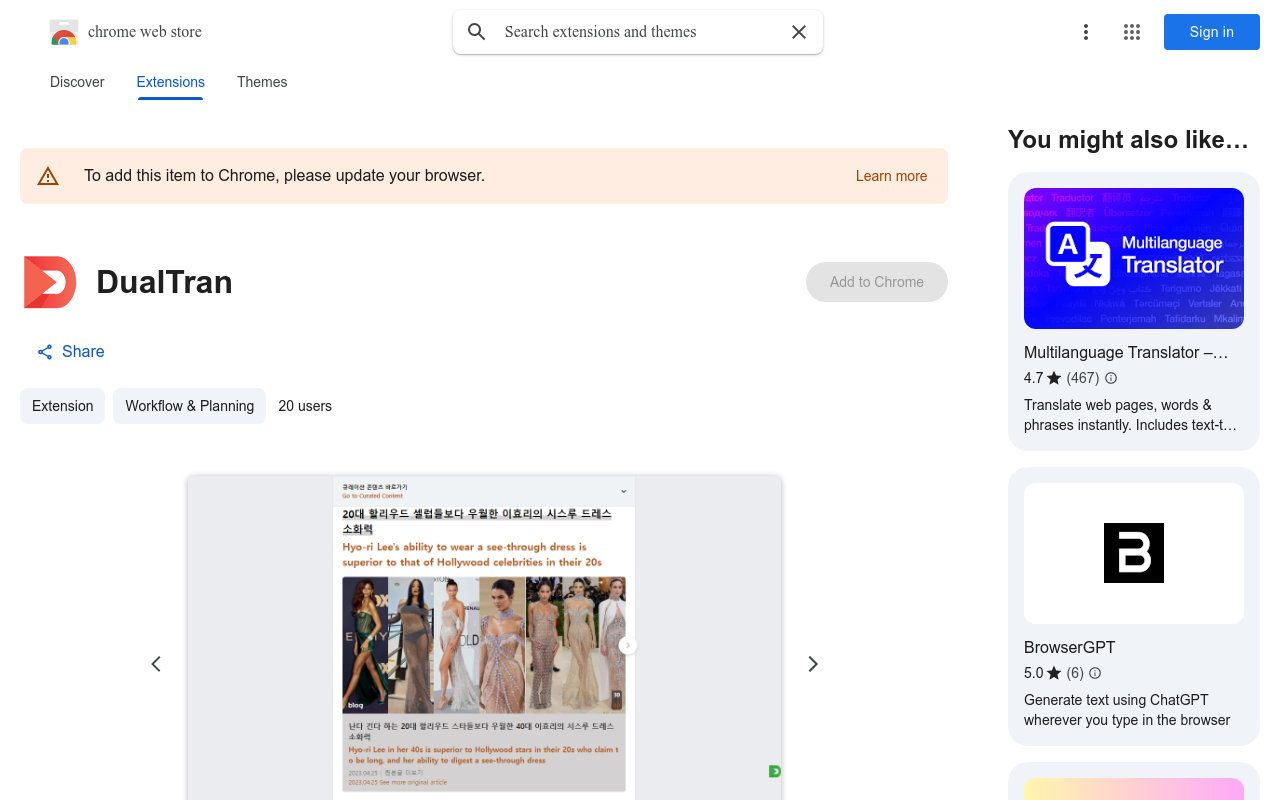The image size is (1280, 800).
Task: Follow the Learn more link
Action: 891,176
